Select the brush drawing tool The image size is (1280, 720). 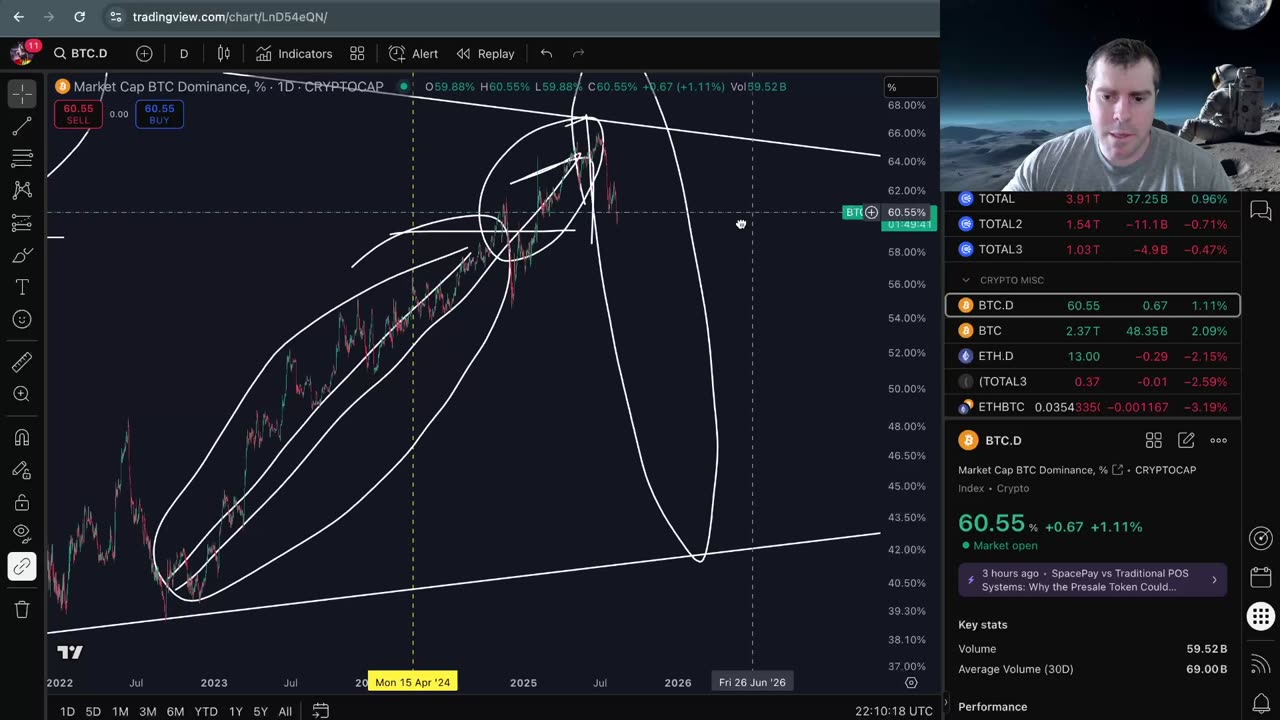point(22,255)
